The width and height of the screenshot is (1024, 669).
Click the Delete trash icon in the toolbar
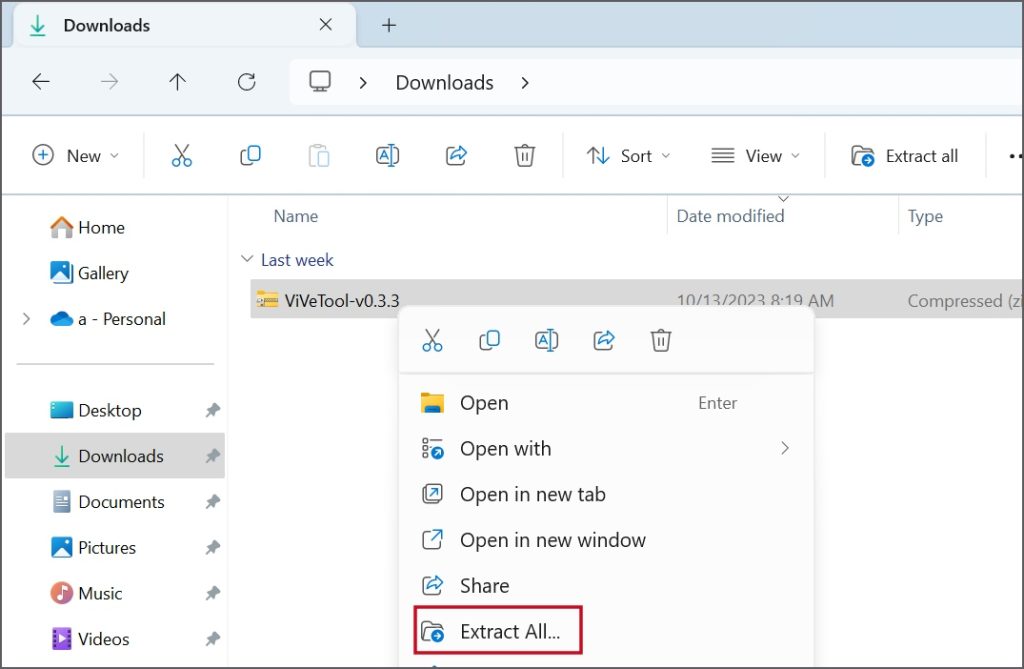tap(524, 155)
